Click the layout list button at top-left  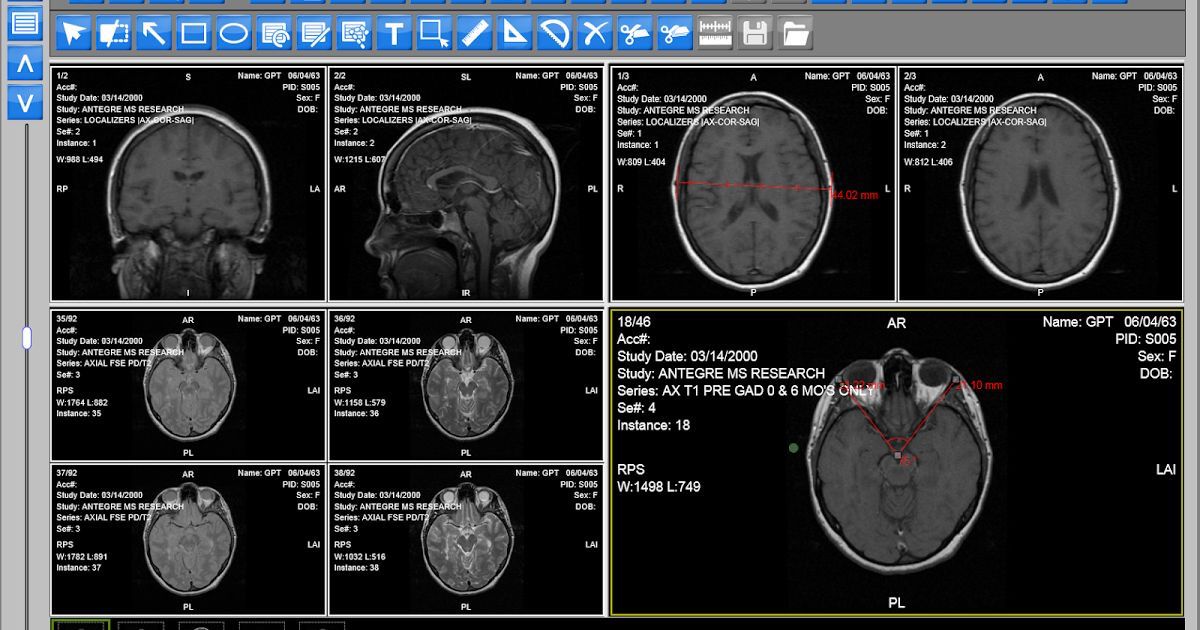tap(25, 22)
